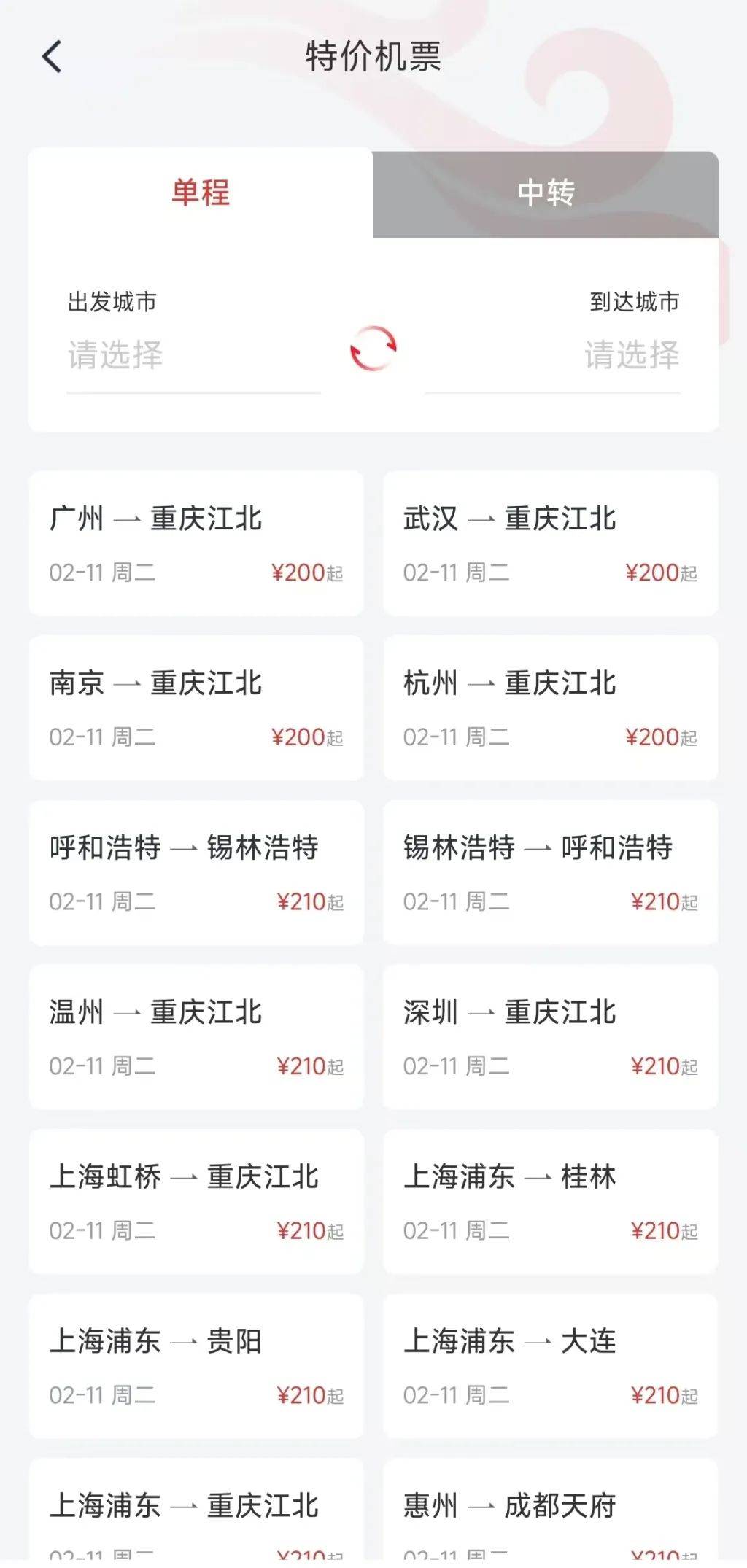The height and width of the screenshot is (1568, 747).
Task: Tap 深圳 to 重庆江北 fare card
Action: pyautogui.click(x=551, y=1037)
